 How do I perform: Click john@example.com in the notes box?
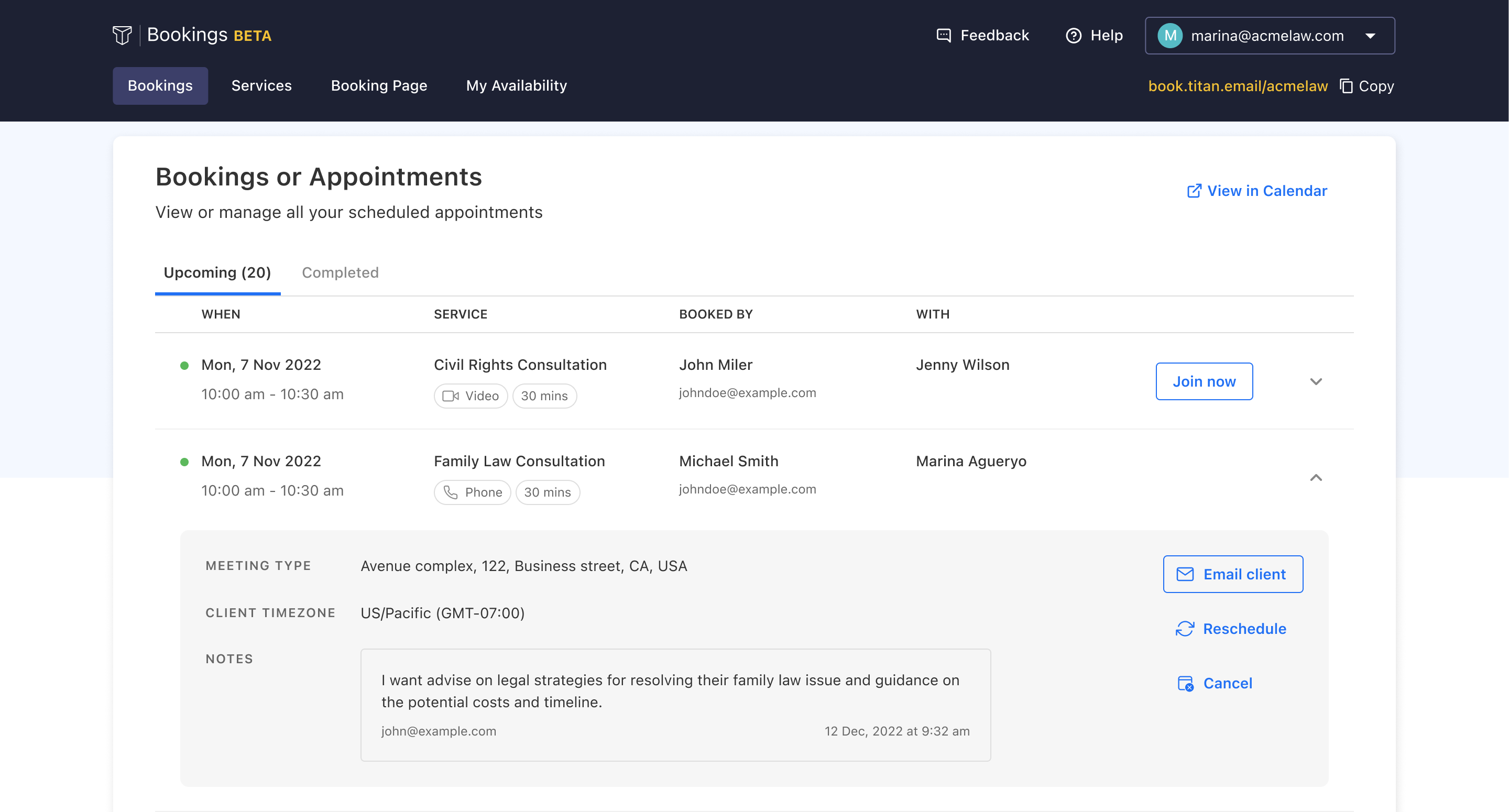pos(439,731)
